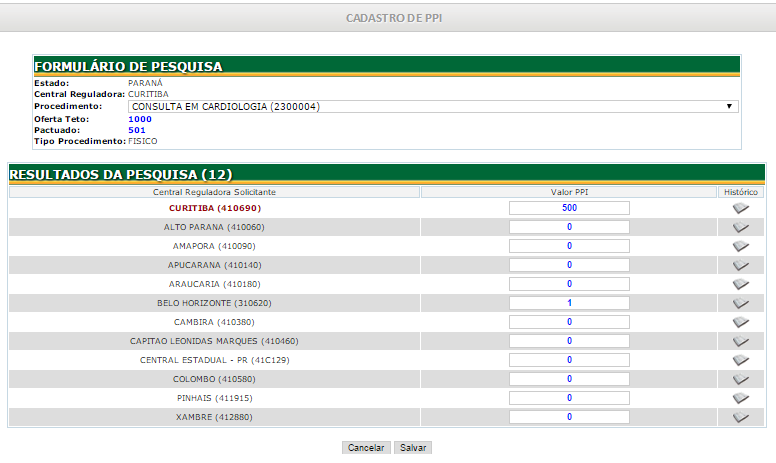Open history icon for XAMBRE row

pos(740,417)
